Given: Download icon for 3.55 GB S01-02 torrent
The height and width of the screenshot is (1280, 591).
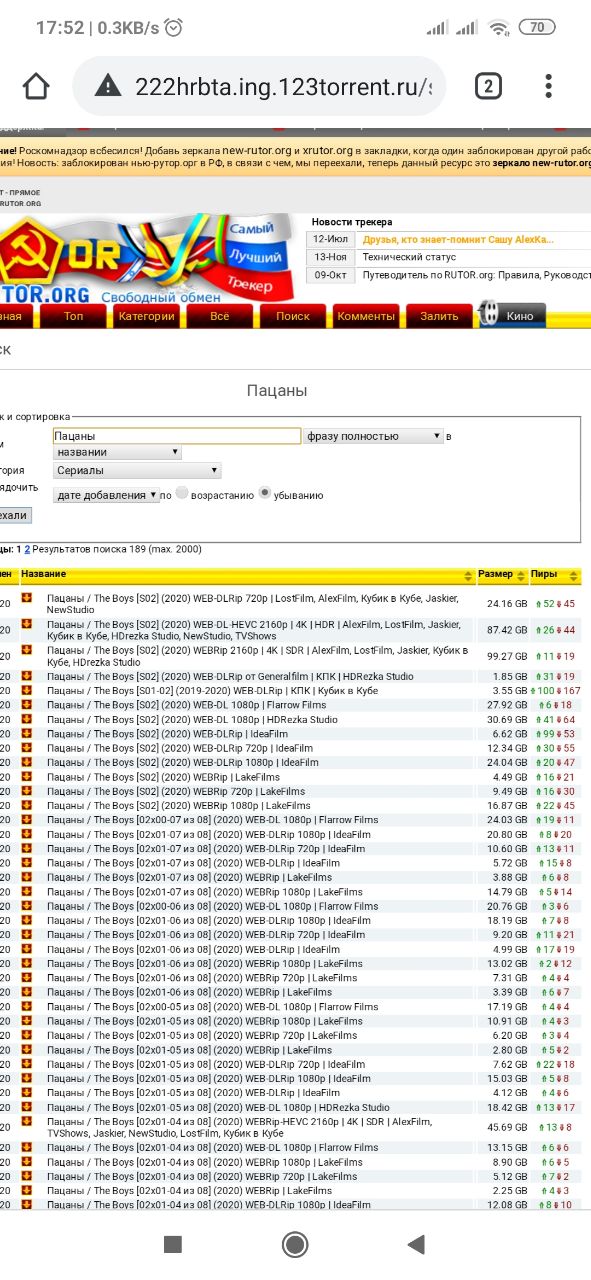Looking at the screenshot, I should pyautogui.click(x=27, y=690).
